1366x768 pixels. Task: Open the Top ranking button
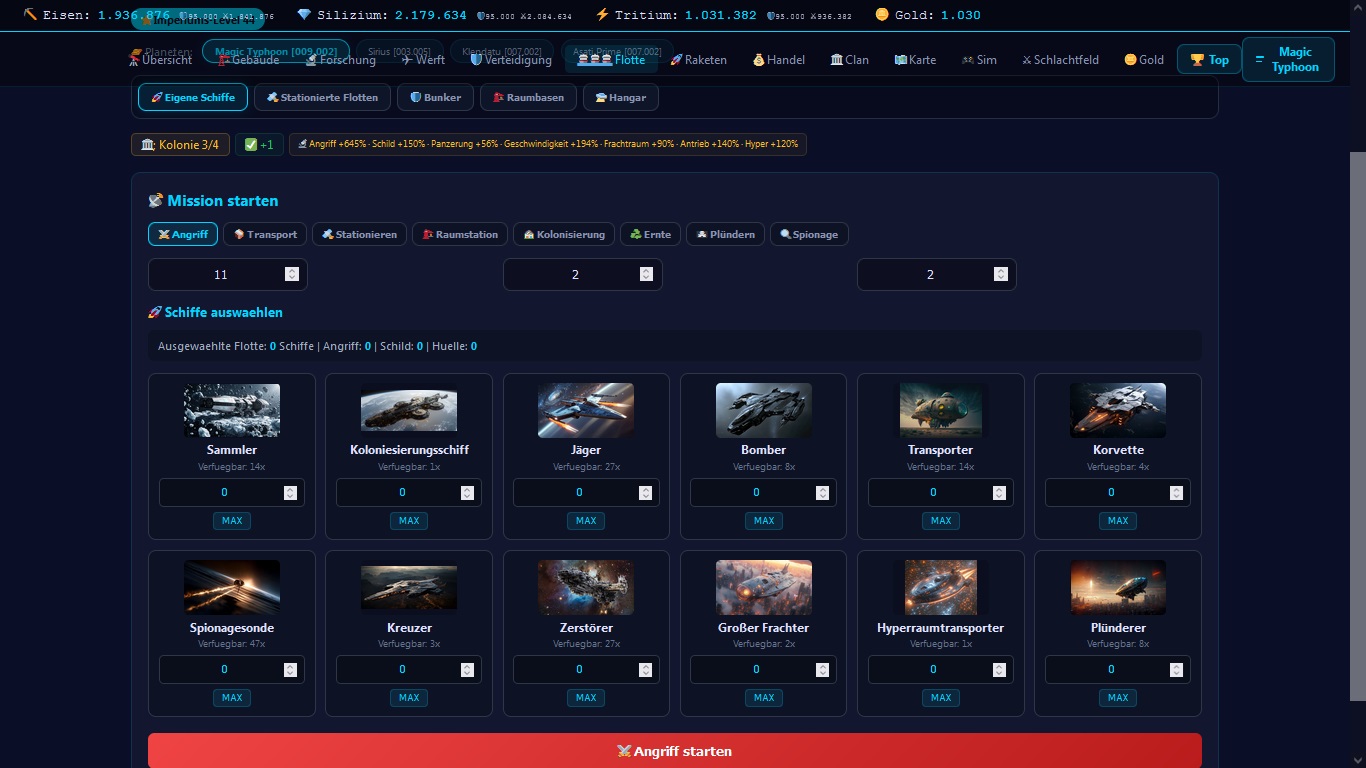pos(1209,60)
